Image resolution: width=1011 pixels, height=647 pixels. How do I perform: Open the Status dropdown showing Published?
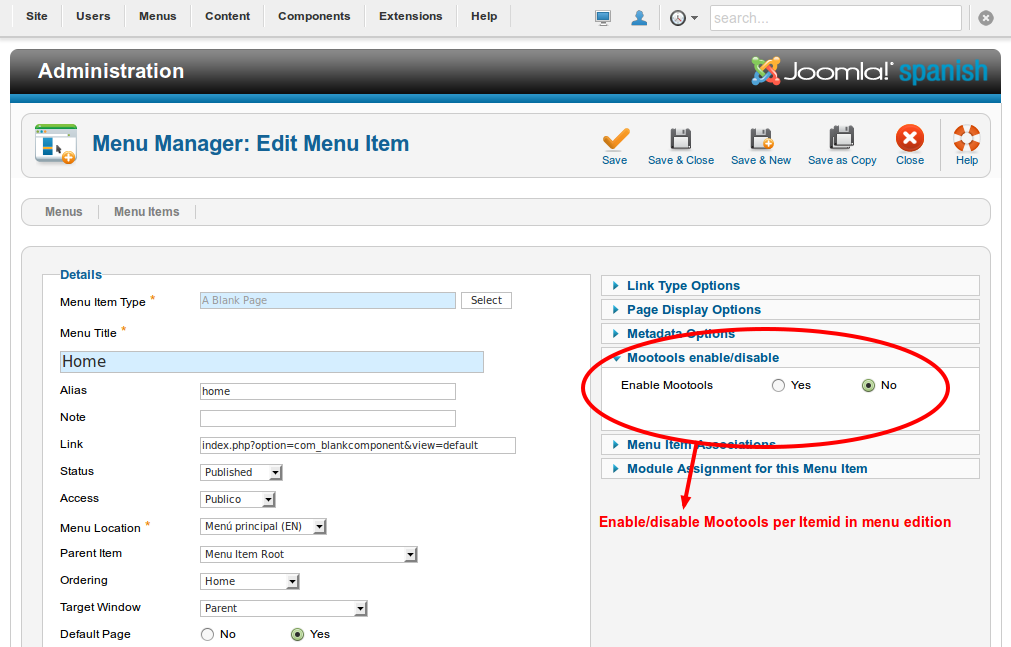(x=241, y=471)
